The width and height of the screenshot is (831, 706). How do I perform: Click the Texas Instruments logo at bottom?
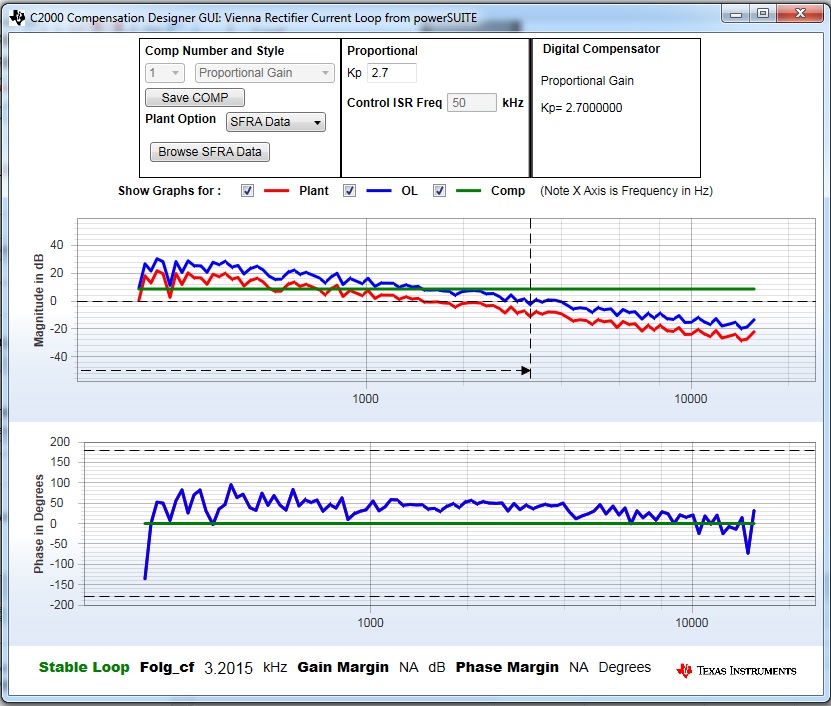(x=737, y=670)
